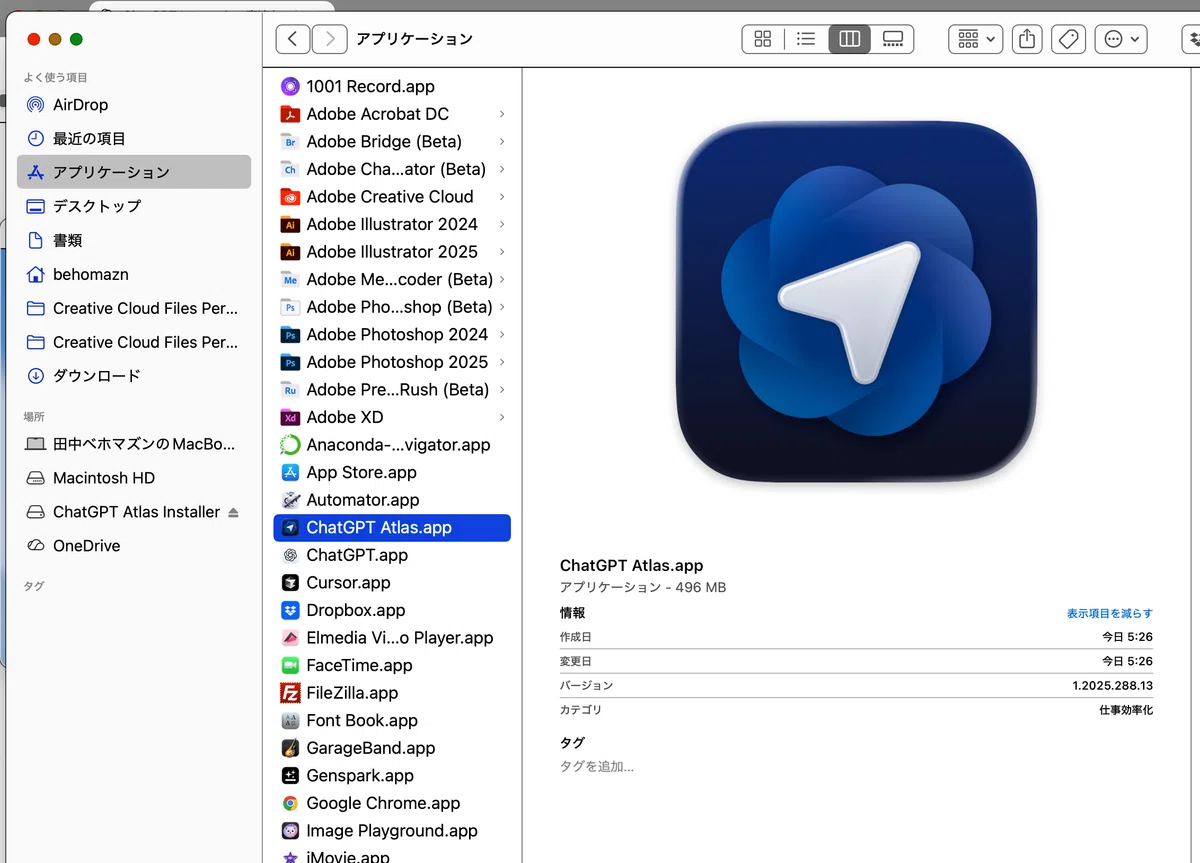Switch Finder to icon view

[763, 39]
